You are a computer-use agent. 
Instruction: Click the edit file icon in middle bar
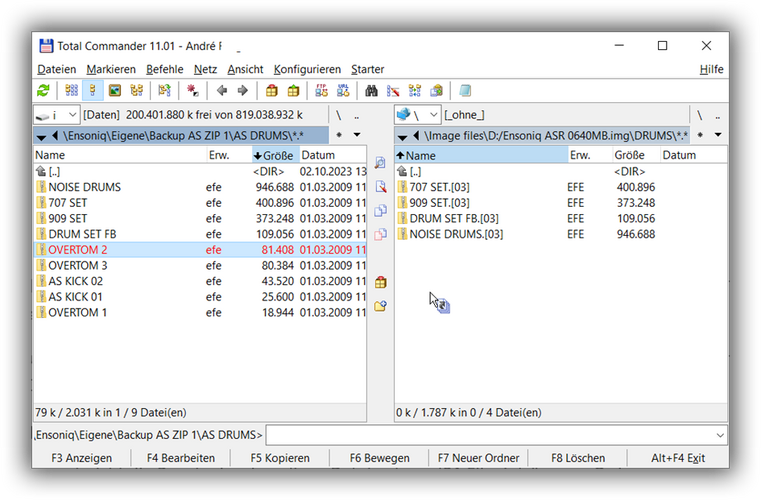pyautogui.click(x=380, y=186)
